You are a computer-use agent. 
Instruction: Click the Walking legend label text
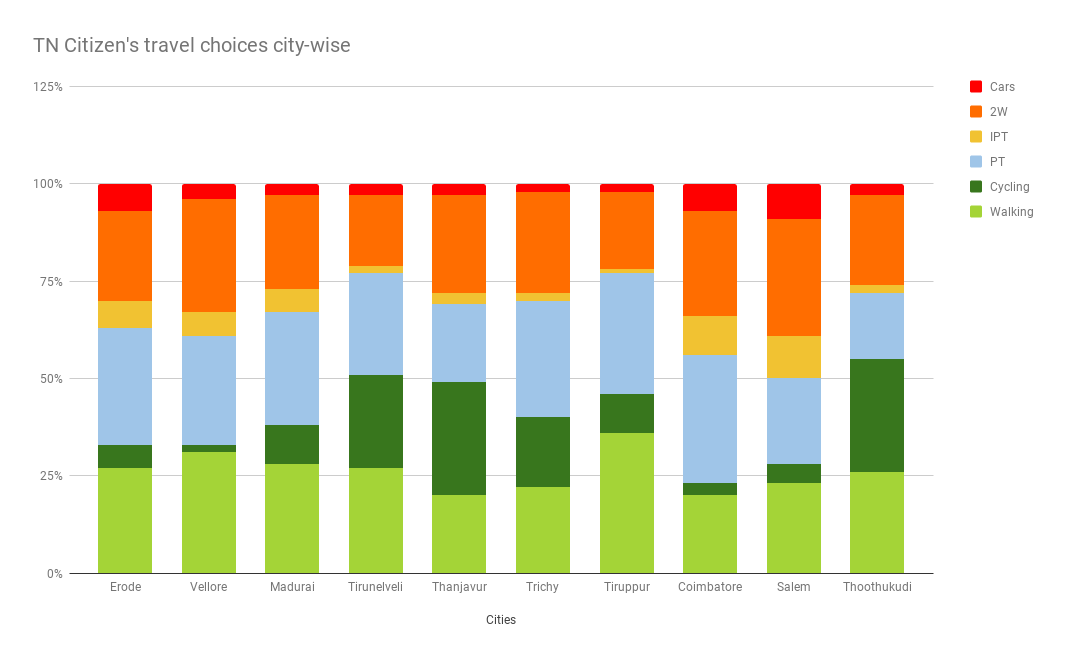click(x=1011, y=212)
